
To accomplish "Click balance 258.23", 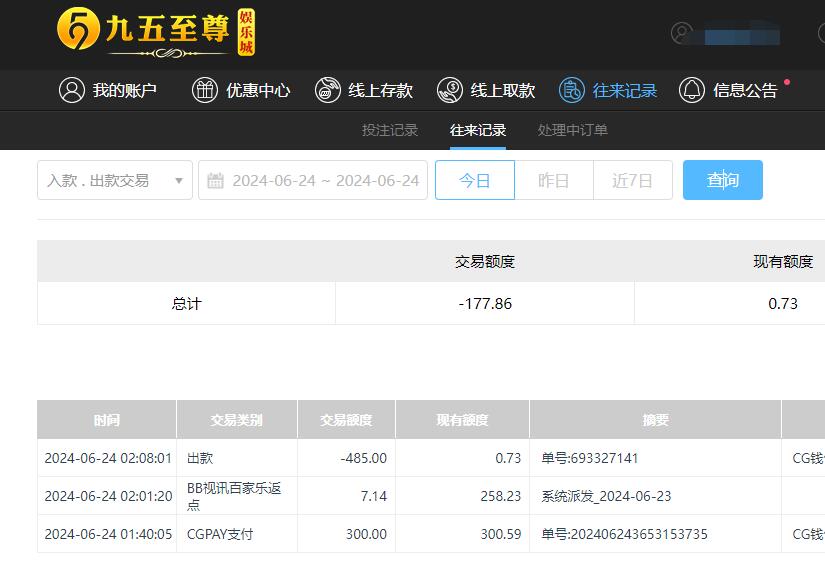I will coord(500,496).
